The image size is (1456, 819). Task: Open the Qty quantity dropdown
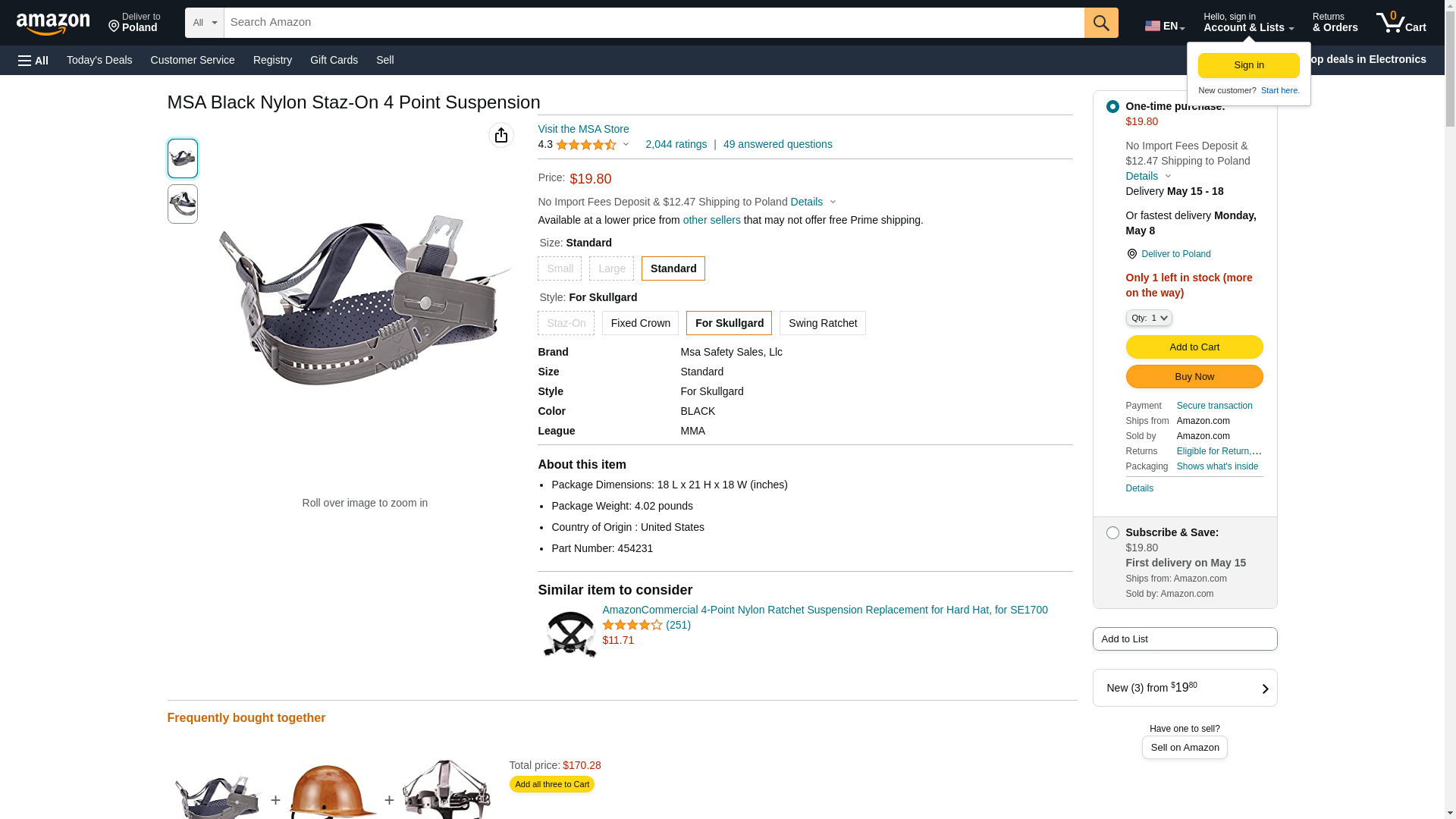pyautogui.click(x=1148, y=318)
